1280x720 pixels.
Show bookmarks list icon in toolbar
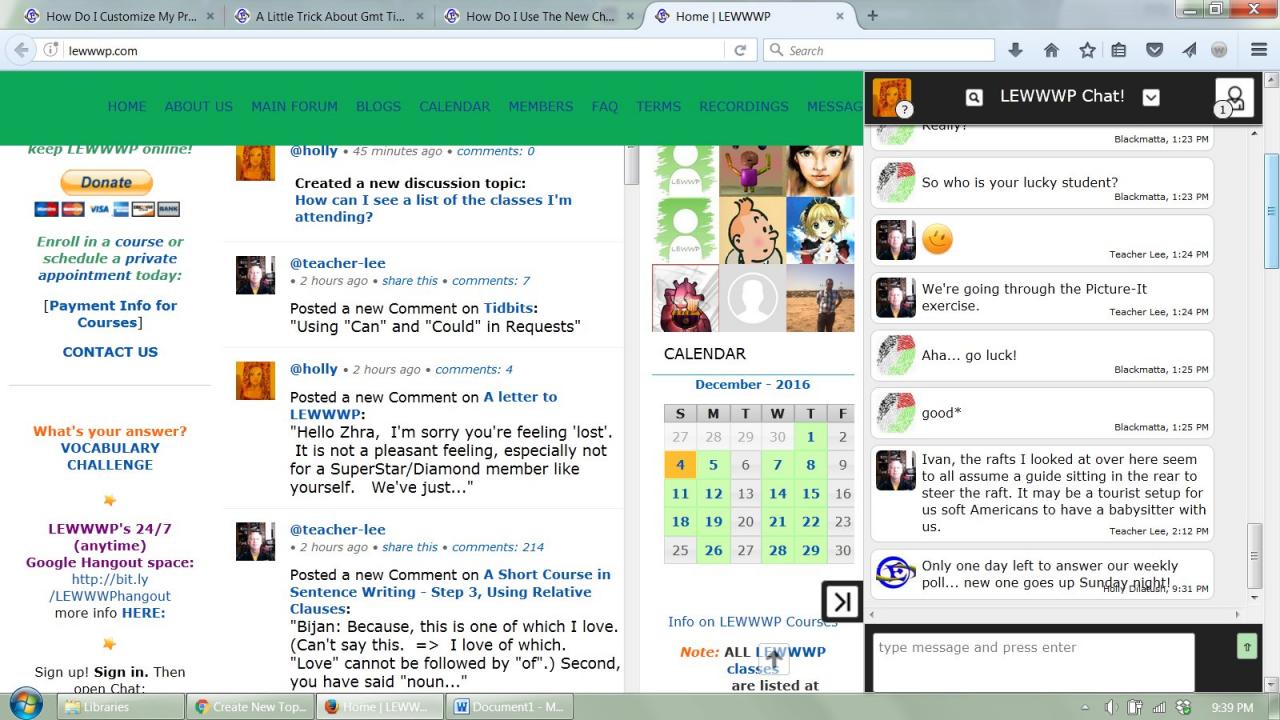click(1119, 50)
